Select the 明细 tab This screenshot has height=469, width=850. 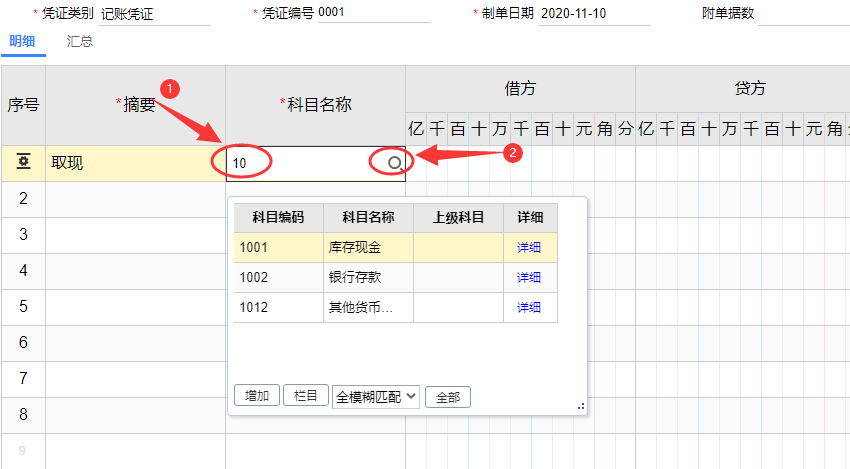pyautogui.click(x=22, y=41)
